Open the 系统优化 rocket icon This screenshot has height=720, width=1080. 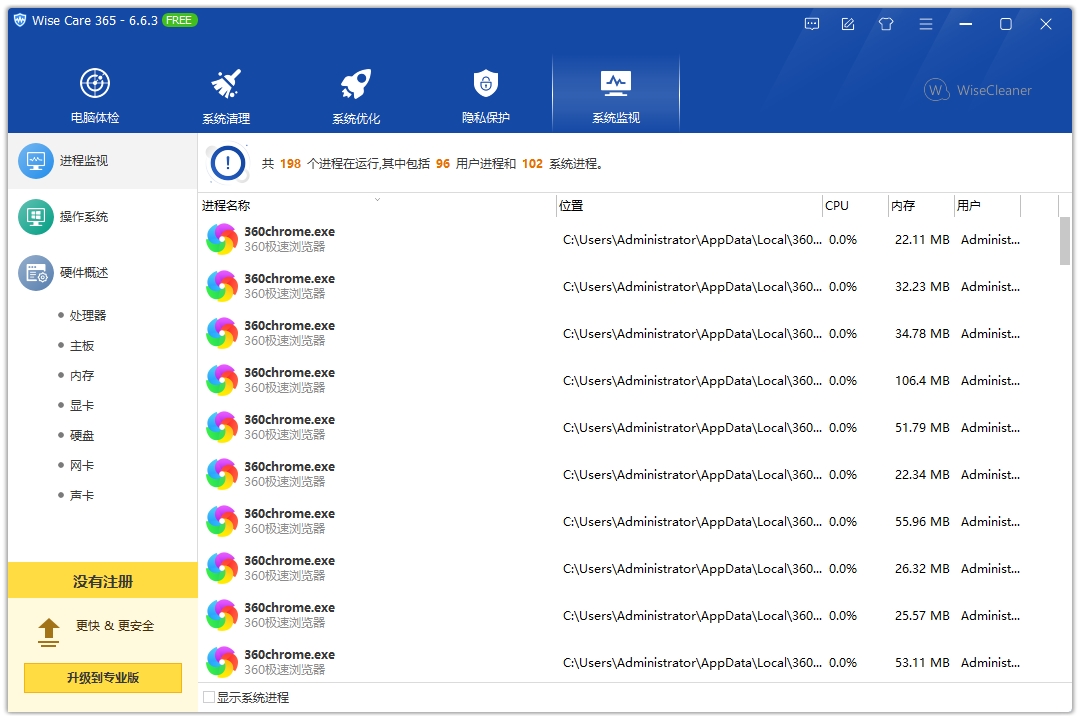(x=356, y=84)
